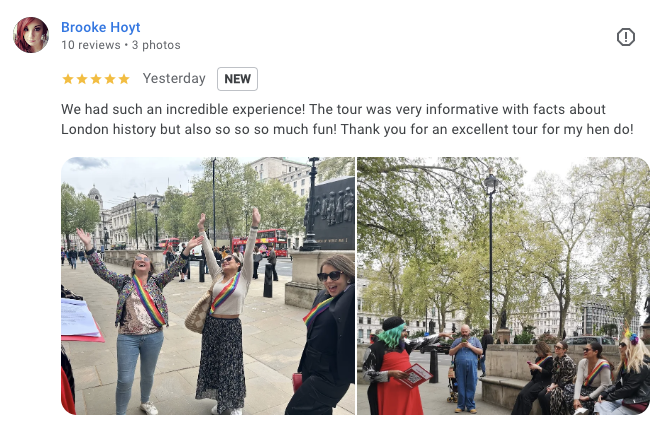Click 'Thank you for an excellent tour' text
666x429 pixels.
pos(440,130)
